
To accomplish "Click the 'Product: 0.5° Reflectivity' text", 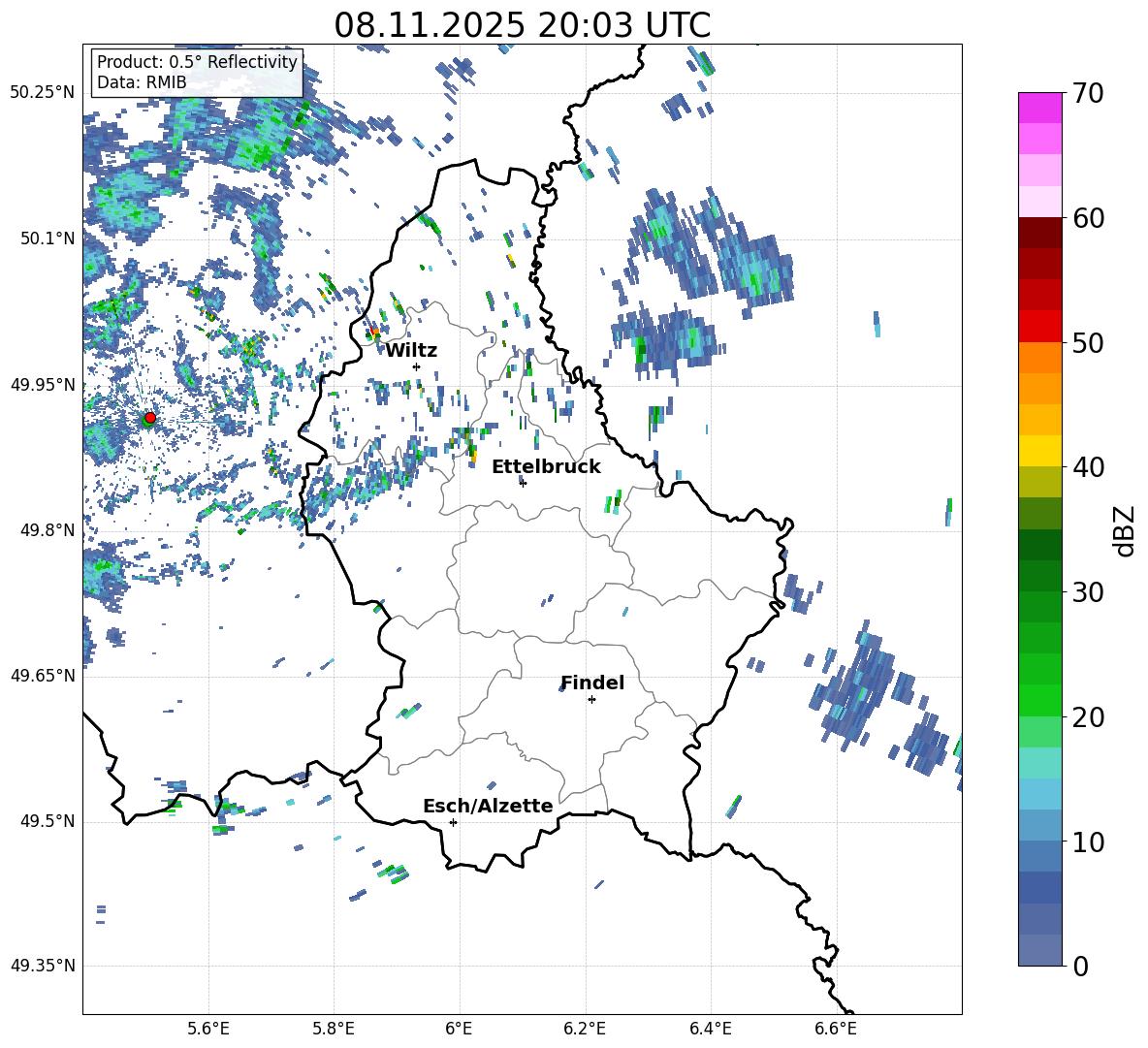I will tap(197, 61).
